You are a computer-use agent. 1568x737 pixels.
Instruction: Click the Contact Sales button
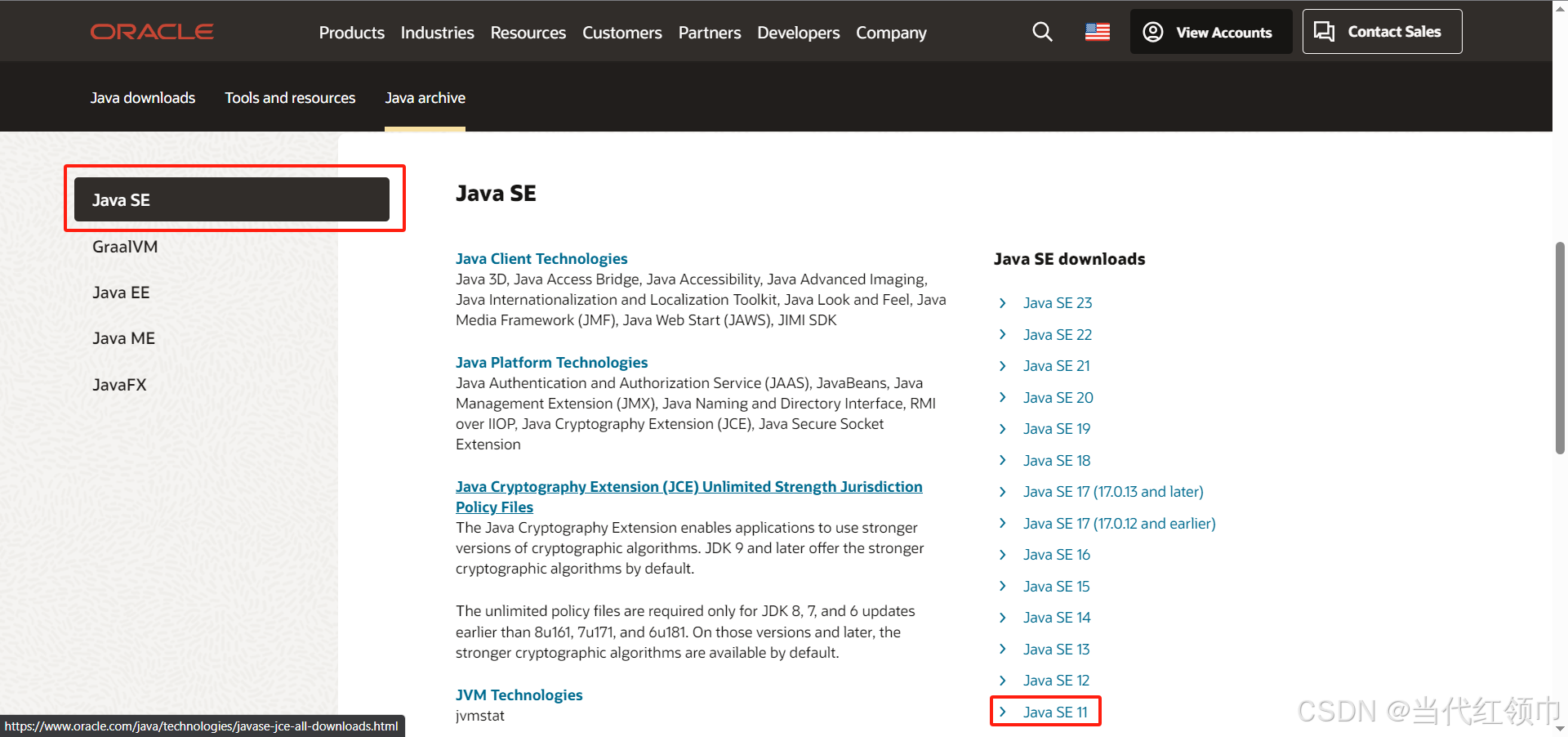click(1382, 32)
